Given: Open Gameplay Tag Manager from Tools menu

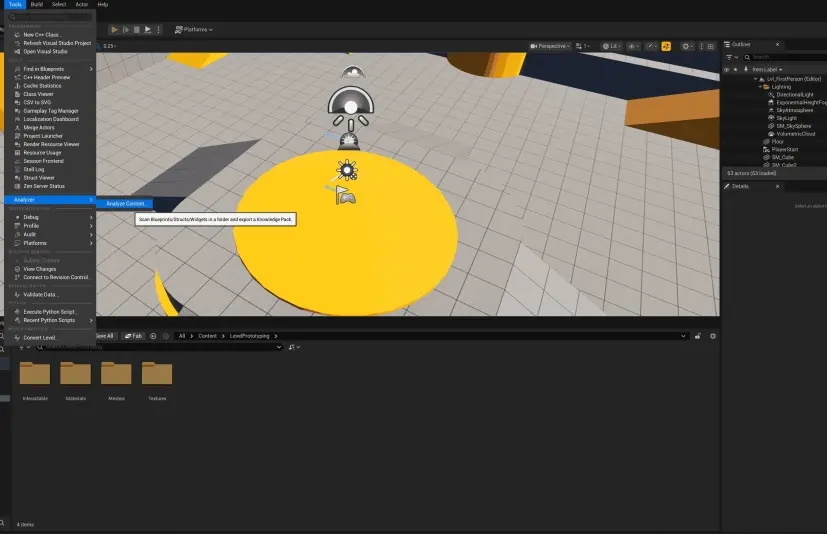Looking at the screenshot, I should (x=51, y=111).
